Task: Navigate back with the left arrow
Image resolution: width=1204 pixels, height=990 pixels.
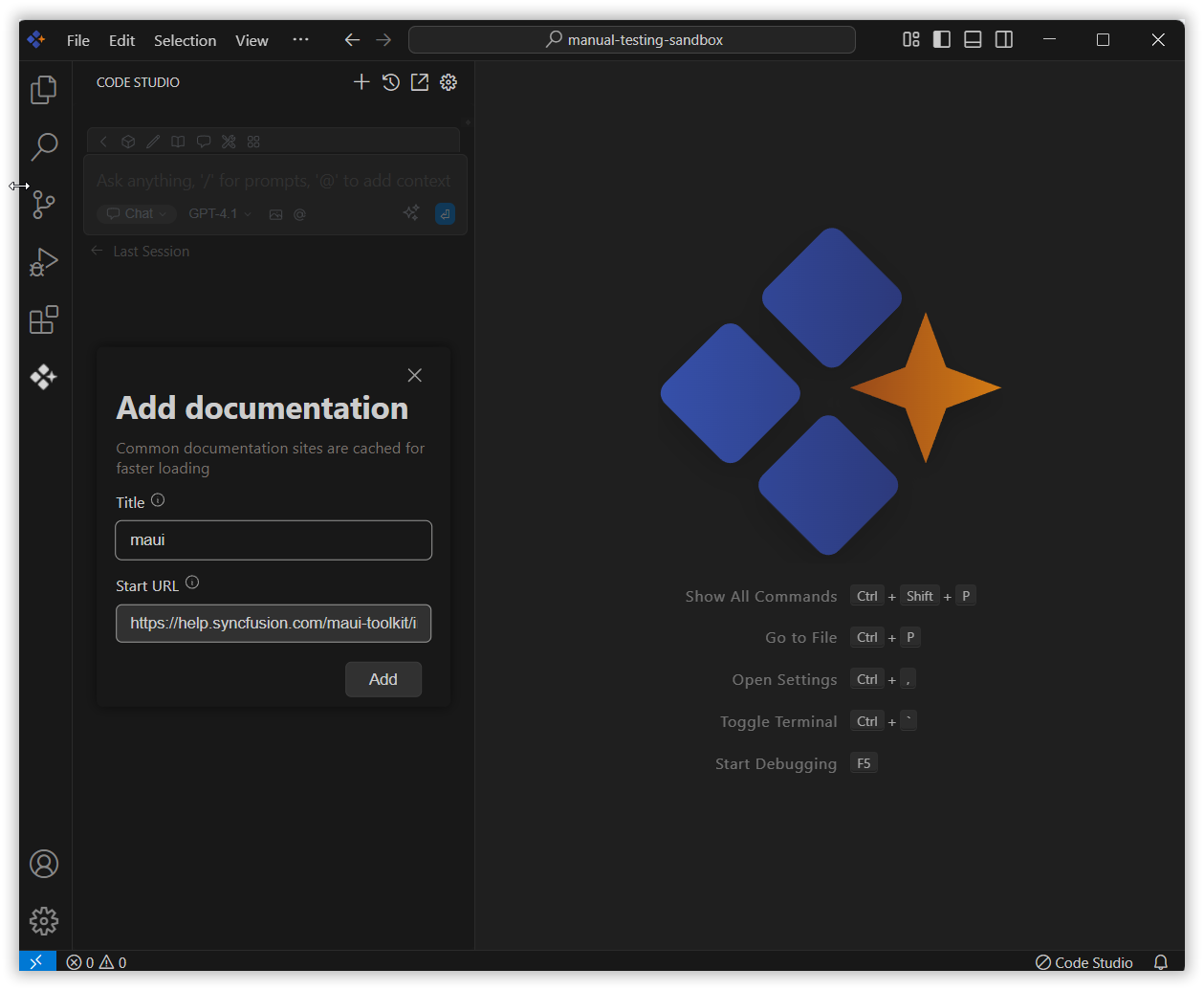Action: click(352, 39)
